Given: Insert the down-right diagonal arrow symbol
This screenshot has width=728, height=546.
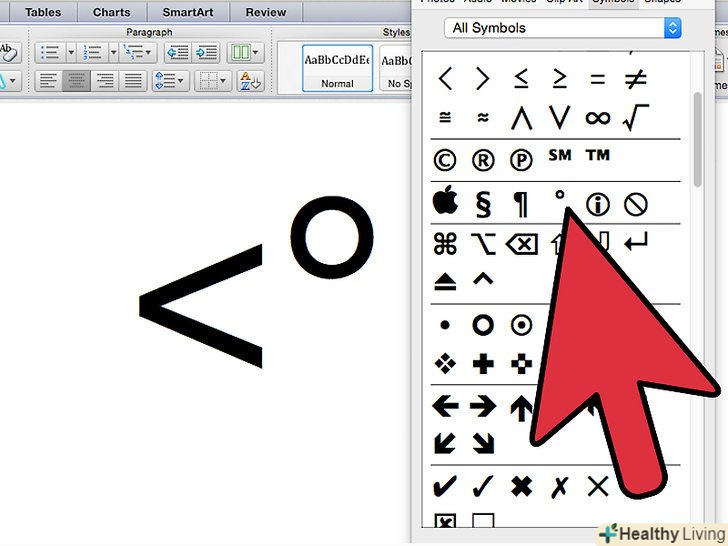Looking at the screenshot, I should click(483, 443).
